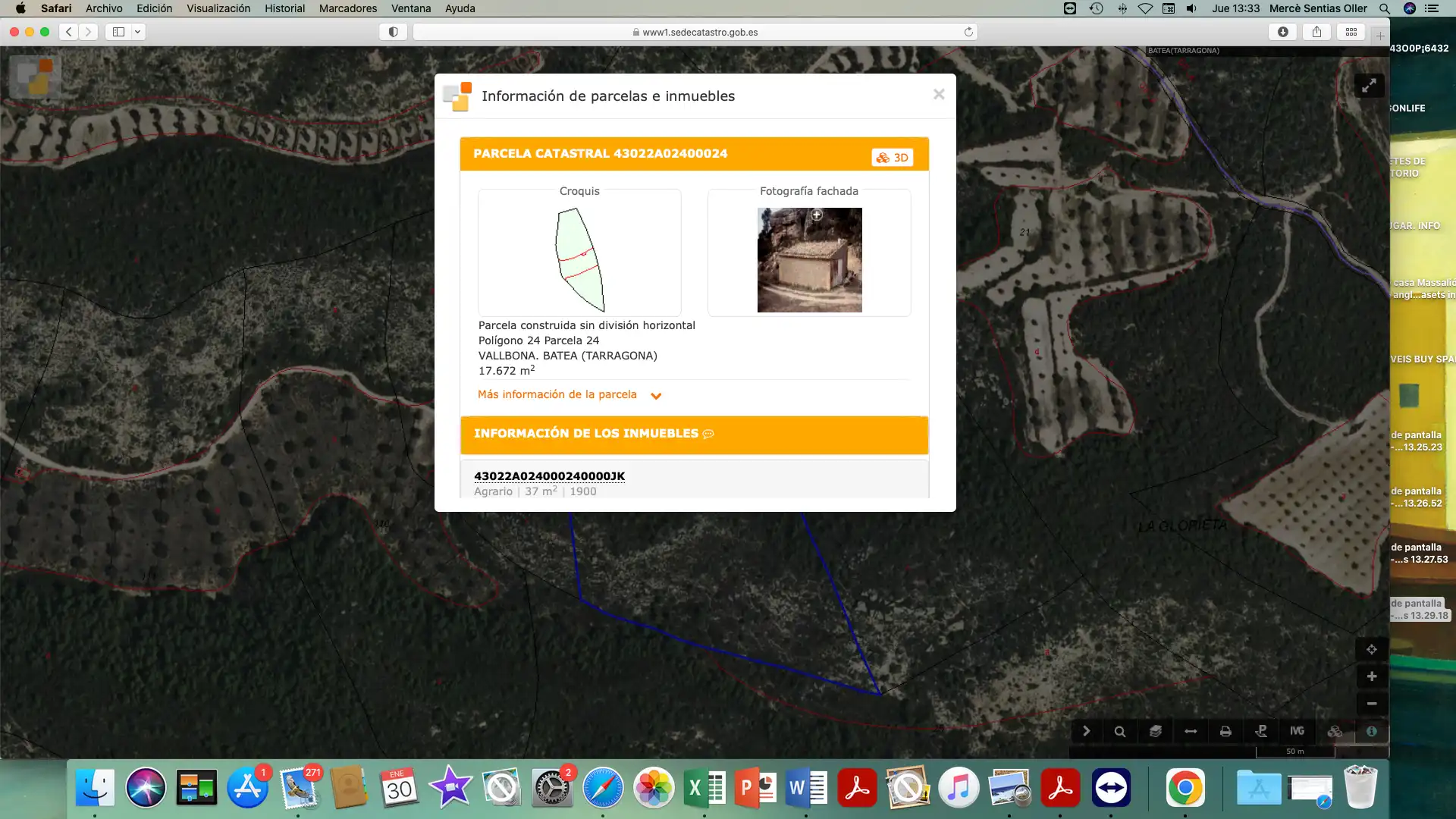Open Finder from the Dock
Screen dimensions: 1456x819
(95, 789)
